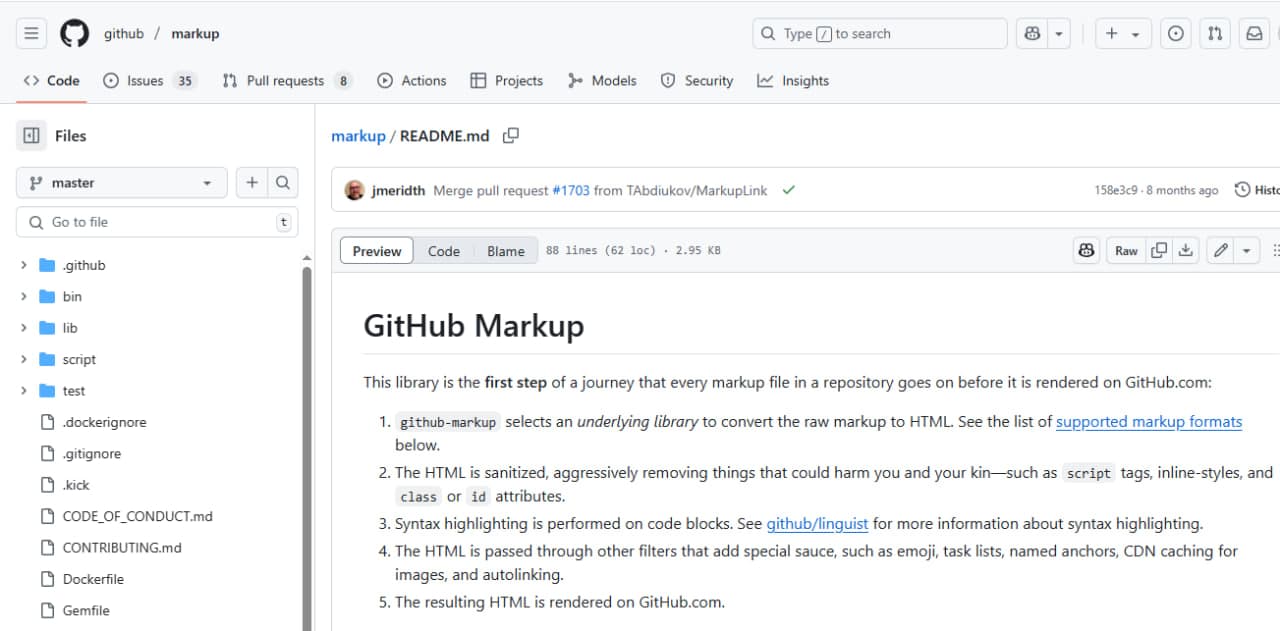Image resolution: width=1280 pixels, height=631 pixels.
Task: Download the raw file icon
Action: click(1186, 250)
